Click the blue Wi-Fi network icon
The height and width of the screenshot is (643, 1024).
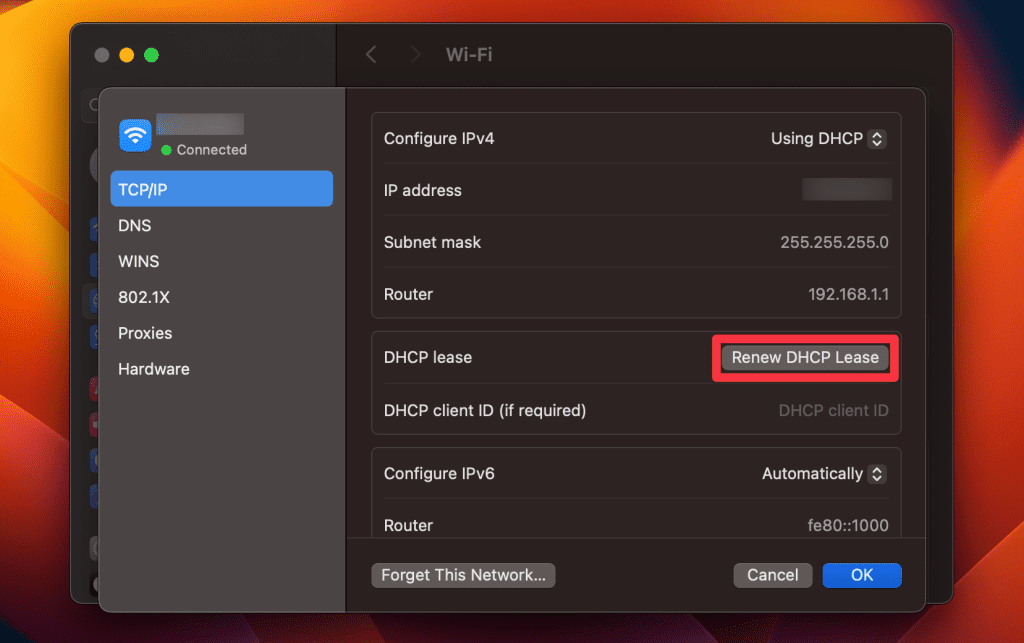pos(135,135)
